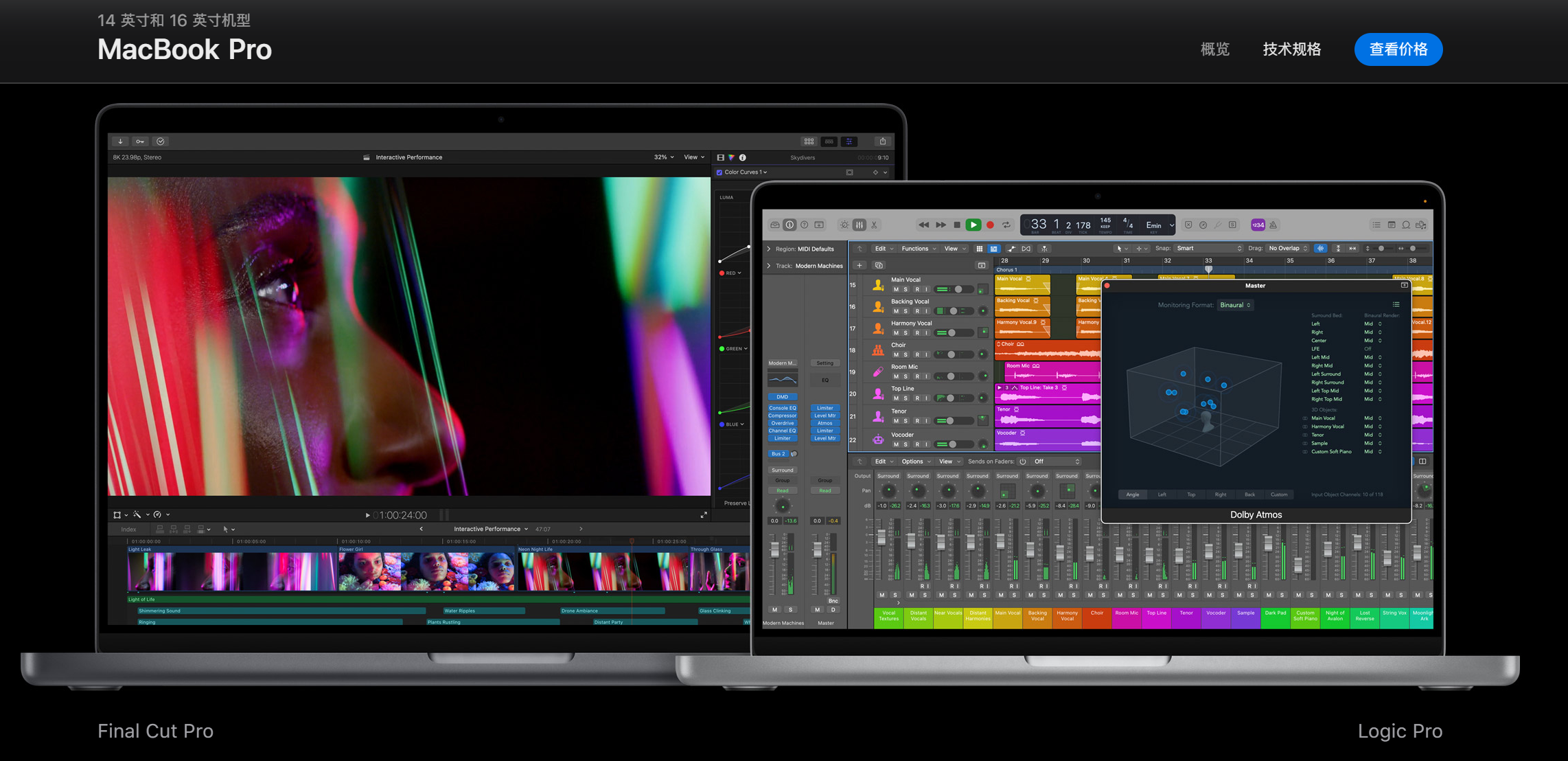Open the Drag No Overlap dropdown
This screenshot has width=1568, height=761.
point(1288,249)
